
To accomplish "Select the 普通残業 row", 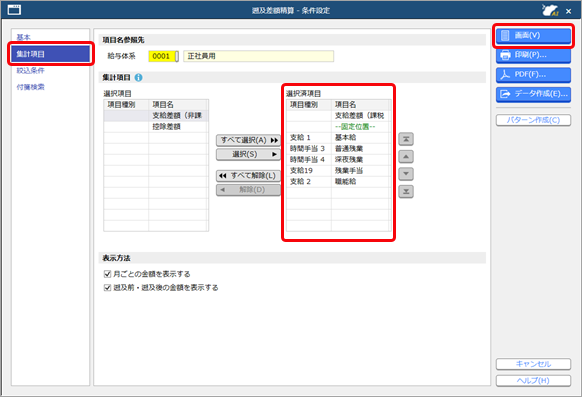I will coord(338,149).
